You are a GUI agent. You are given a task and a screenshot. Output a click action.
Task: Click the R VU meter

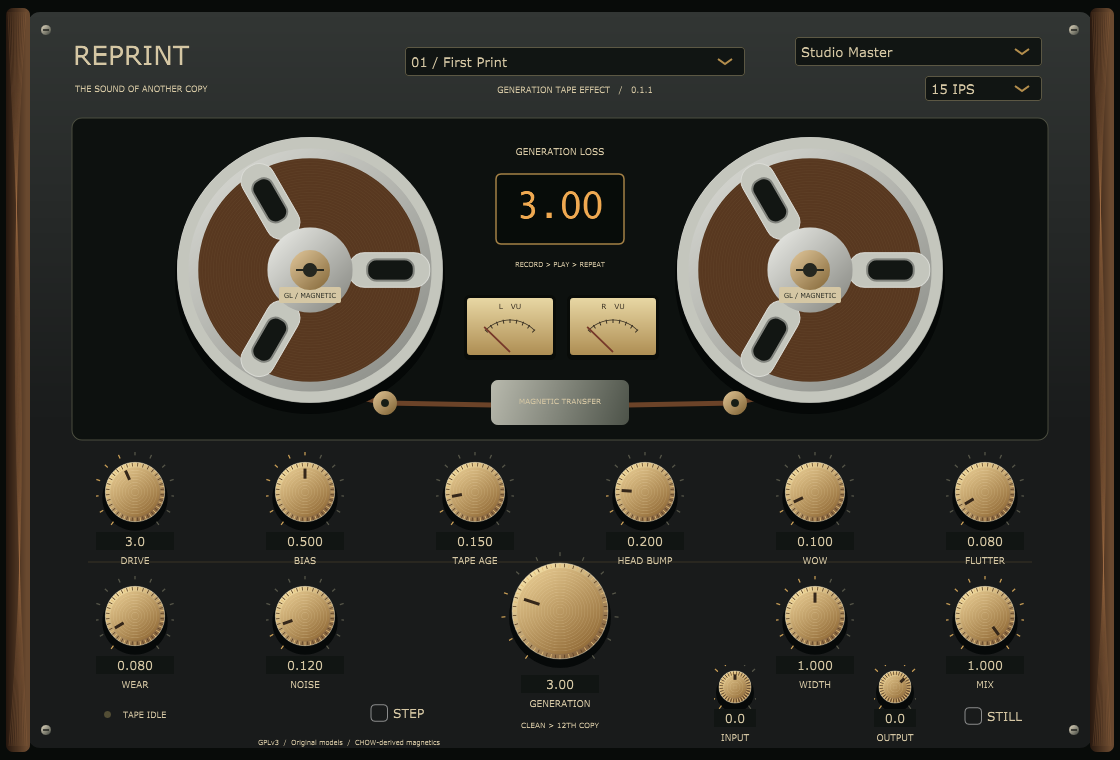click(x=613, y=326)
